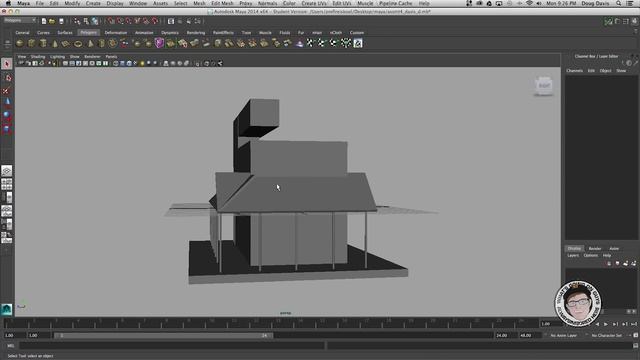640x360 pixels.
Task: Click the Open Scene folder icon
Action: 52,21
